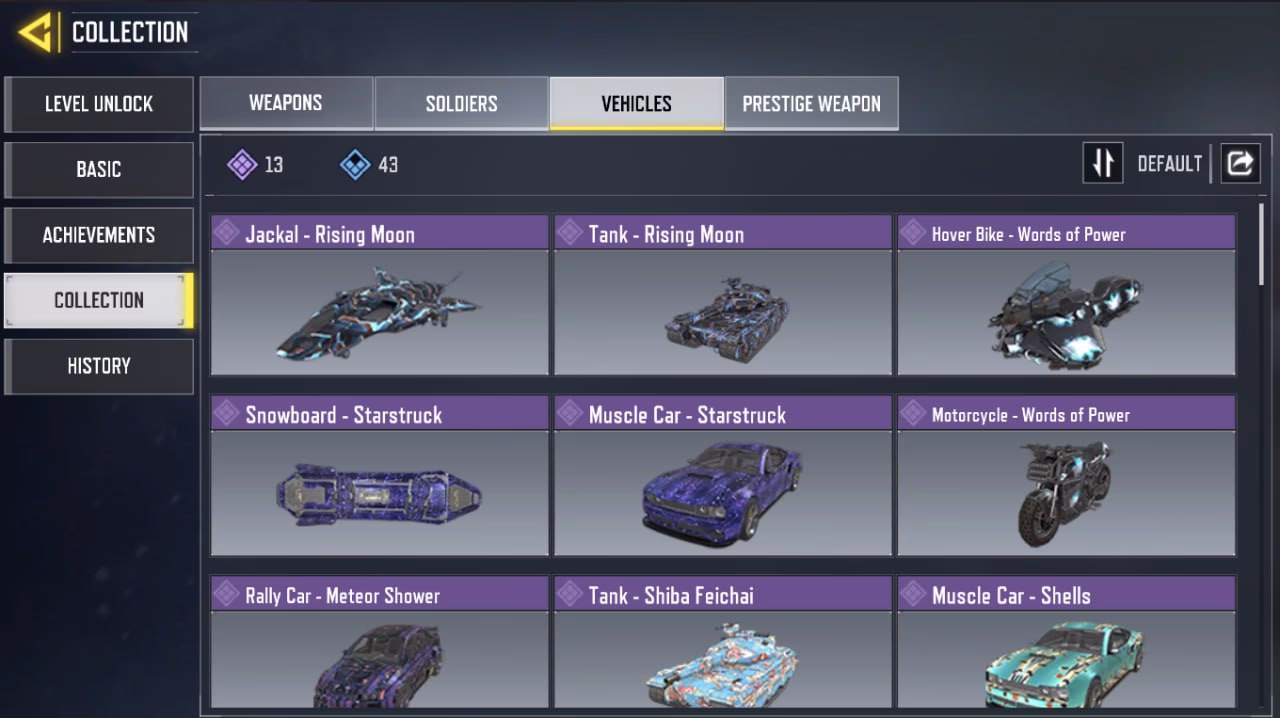Open the Basic profile section

(x=99, y=169)
